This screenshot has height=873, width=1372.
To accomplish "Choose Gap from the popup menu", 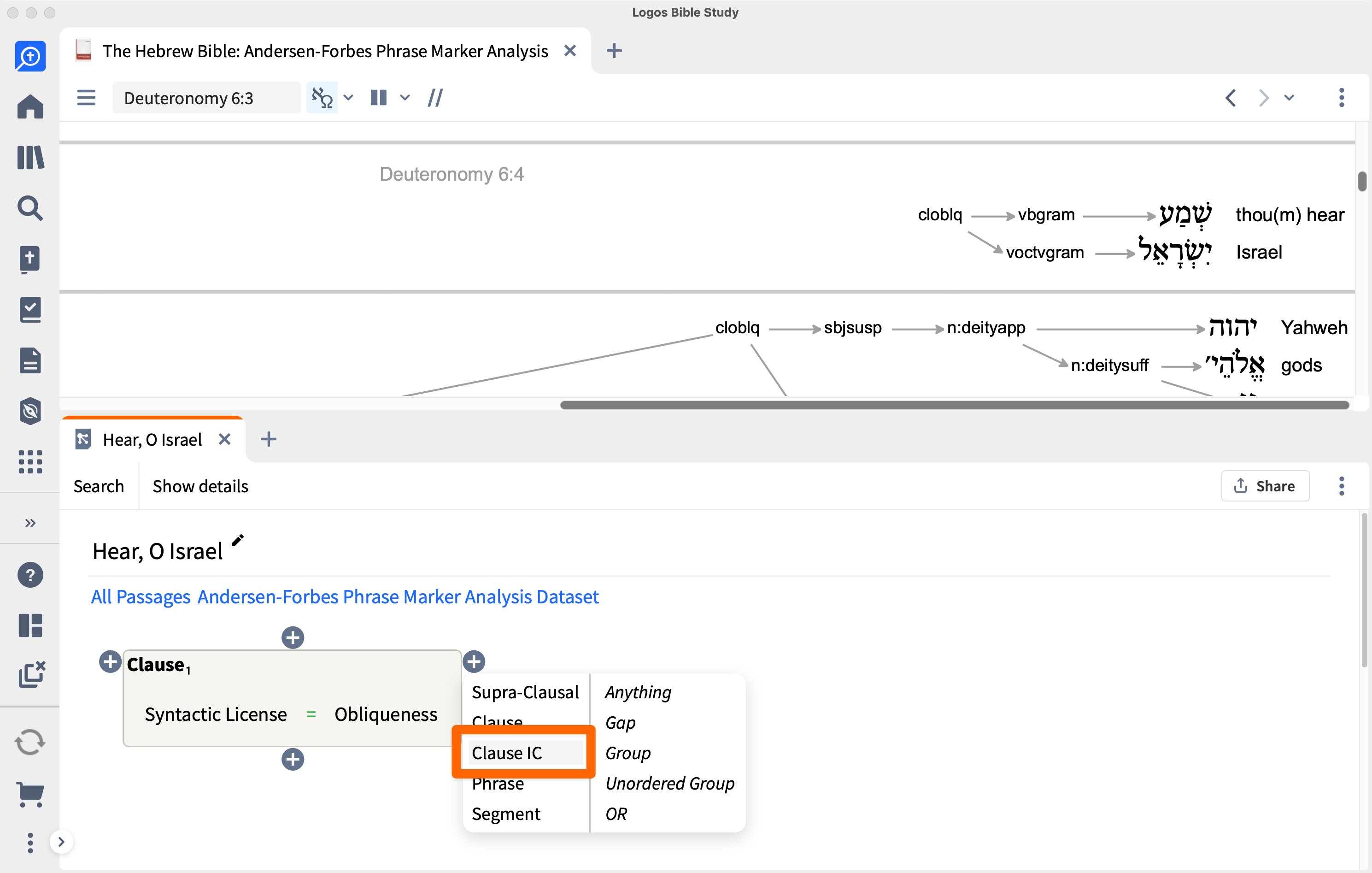I will (x=621, y=722).
